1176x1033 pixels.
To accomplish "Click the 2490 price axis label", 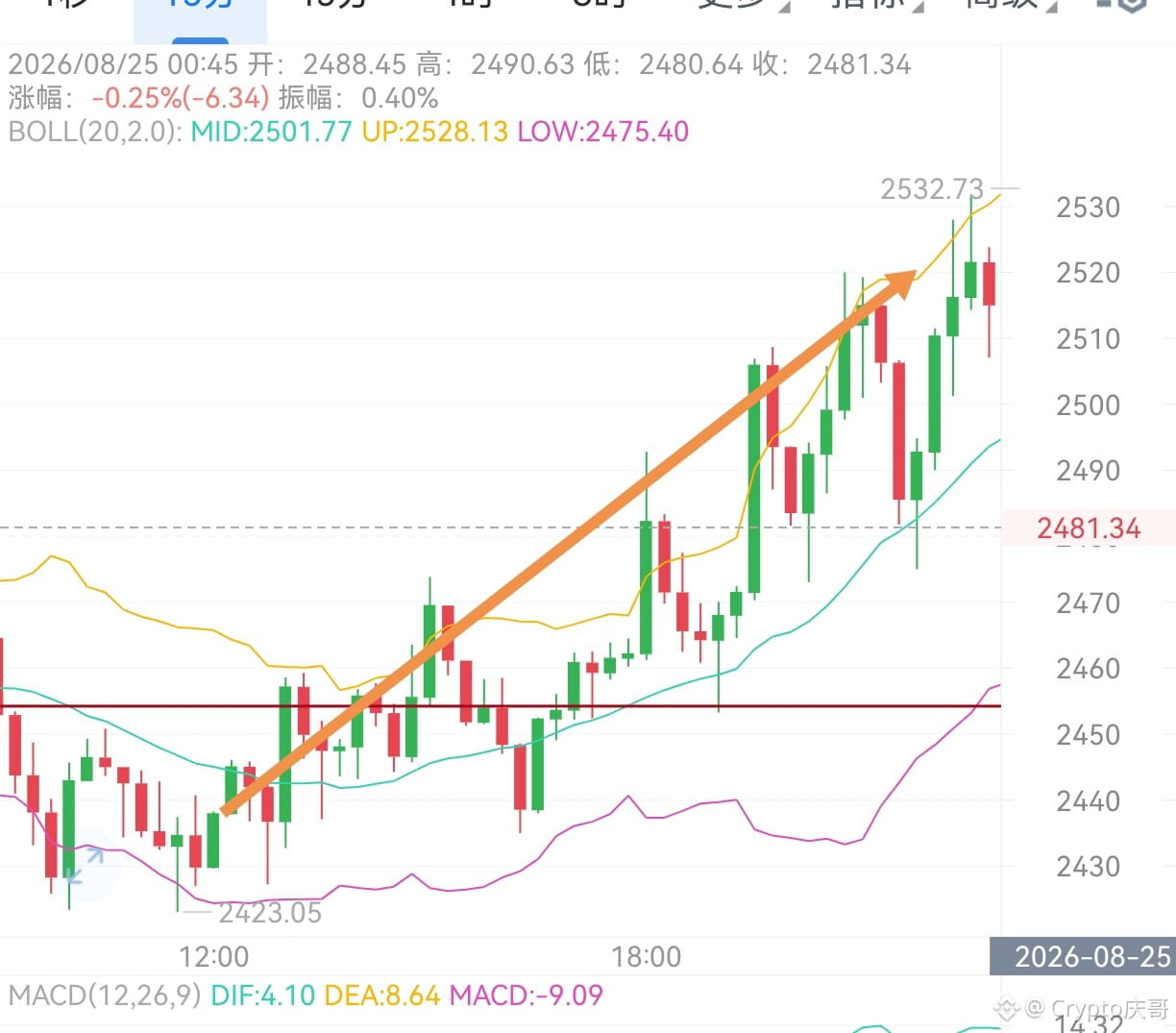I will click(x=1089, y=471).
